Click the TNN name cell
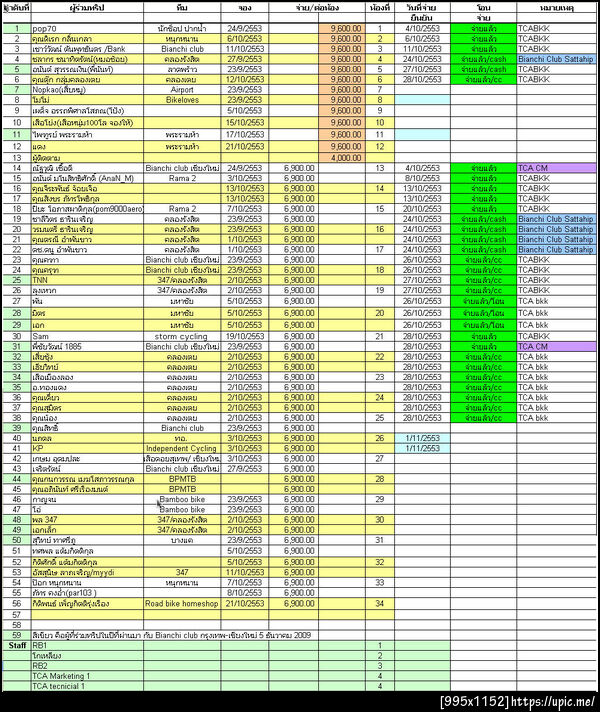The height and width of the screenshot is (712, 600). pos(87,280)
